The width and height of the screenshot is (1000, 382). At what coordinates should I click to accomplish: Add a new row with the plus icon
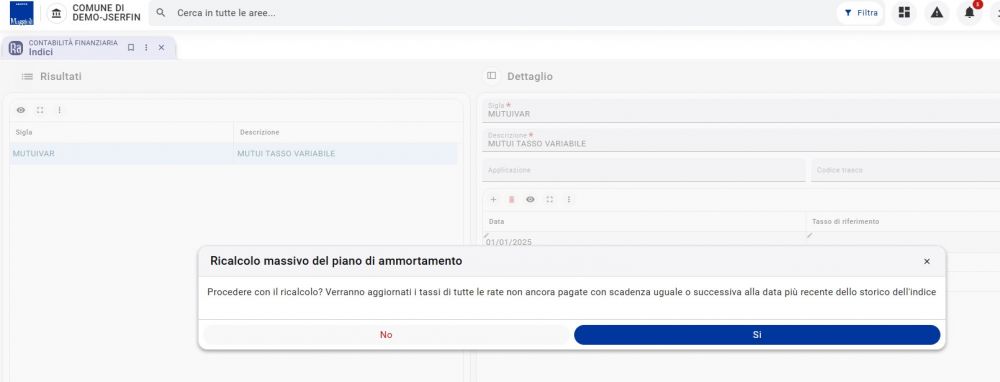click(x=493, y=200)
